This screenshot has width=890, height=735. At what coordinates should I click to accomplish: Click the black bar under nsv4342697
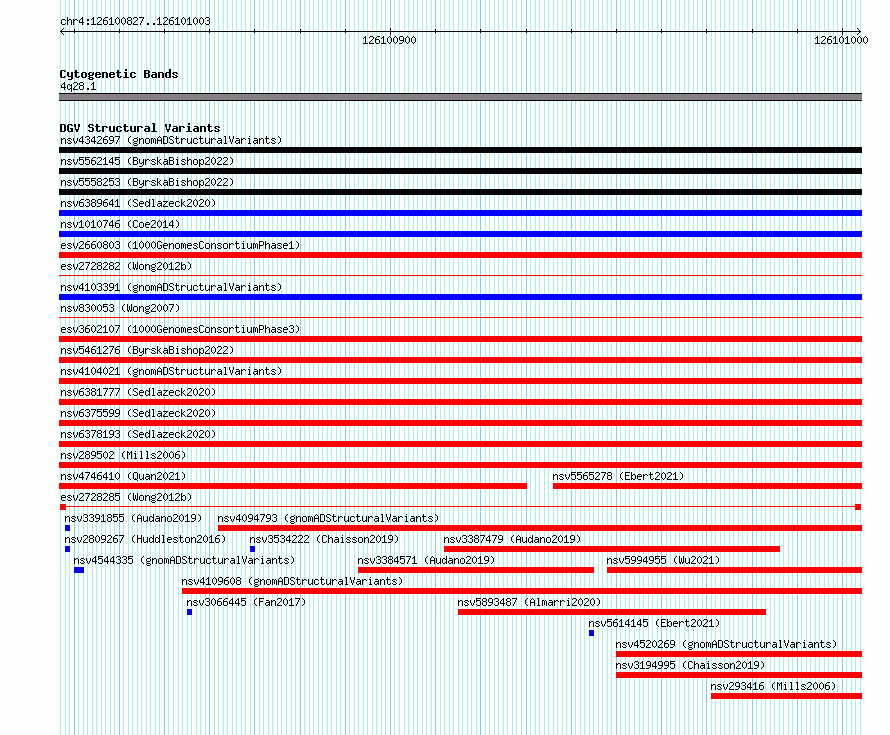tap(460, 150)
